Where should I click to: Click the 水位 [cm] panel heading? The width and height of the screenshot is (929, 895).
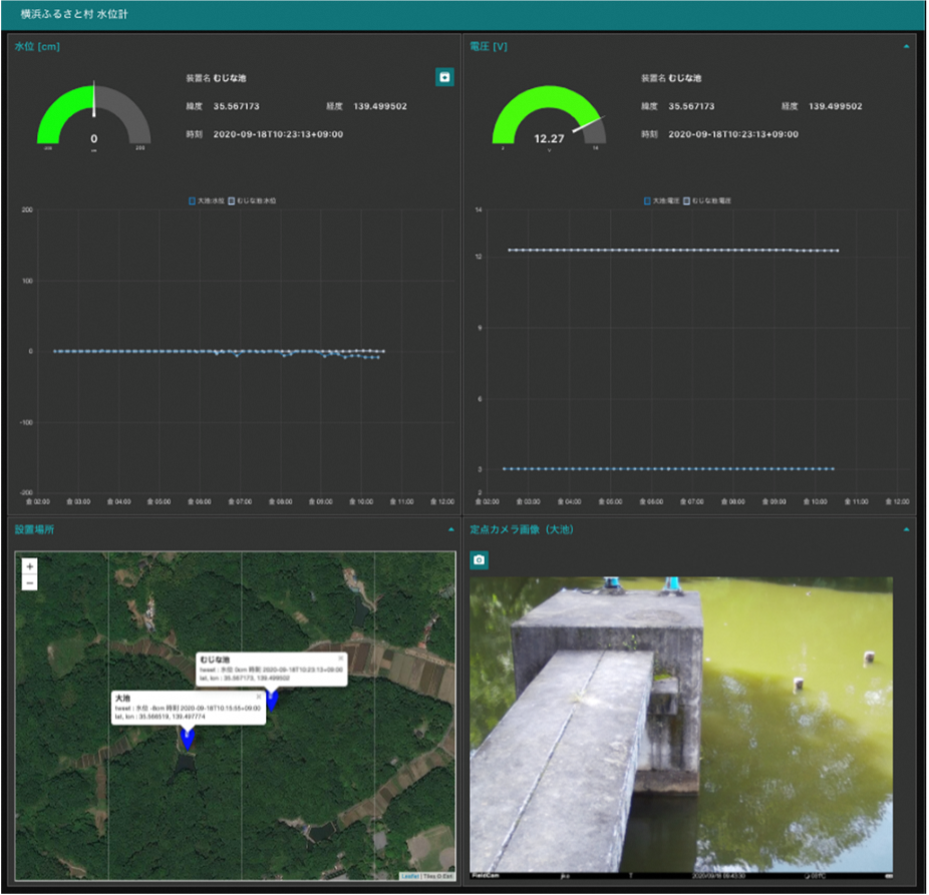click(37, 46)
